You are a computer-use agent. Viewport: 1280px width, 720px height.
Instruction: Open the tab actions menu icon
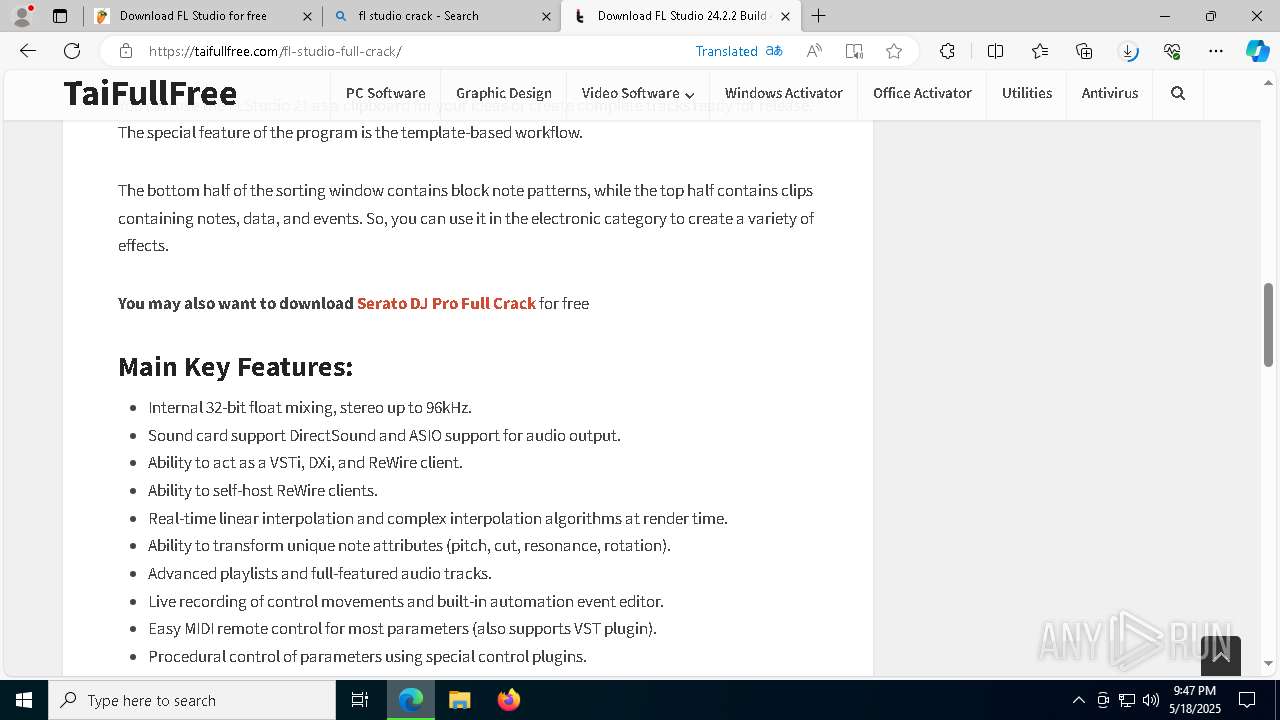click(60, 16)
